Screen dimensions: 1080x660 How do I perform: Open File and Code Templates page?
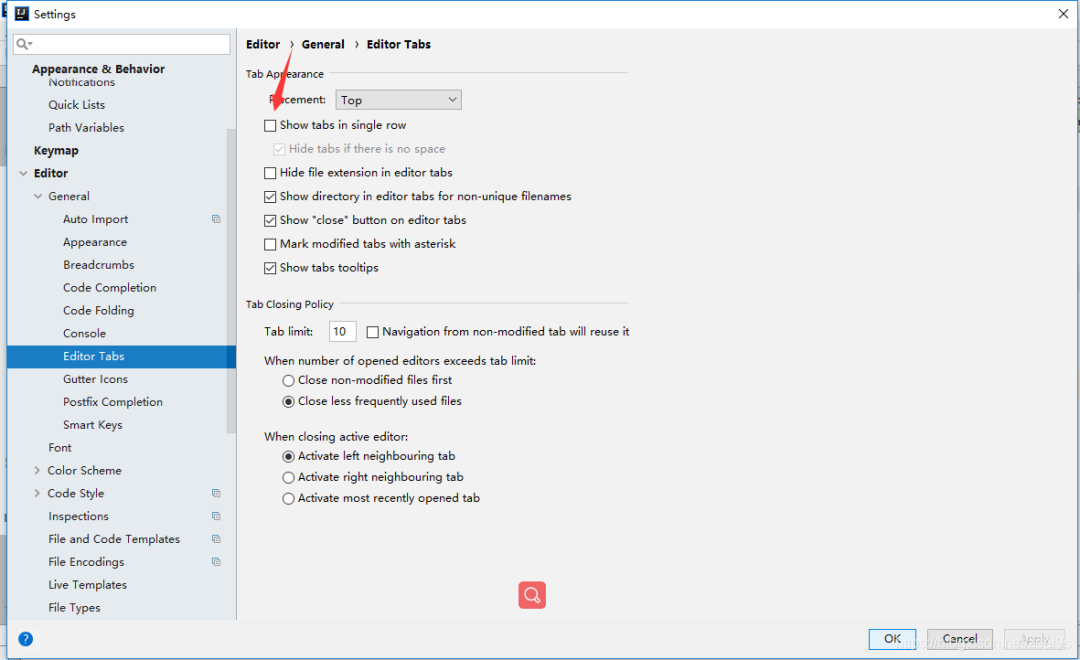114,539
